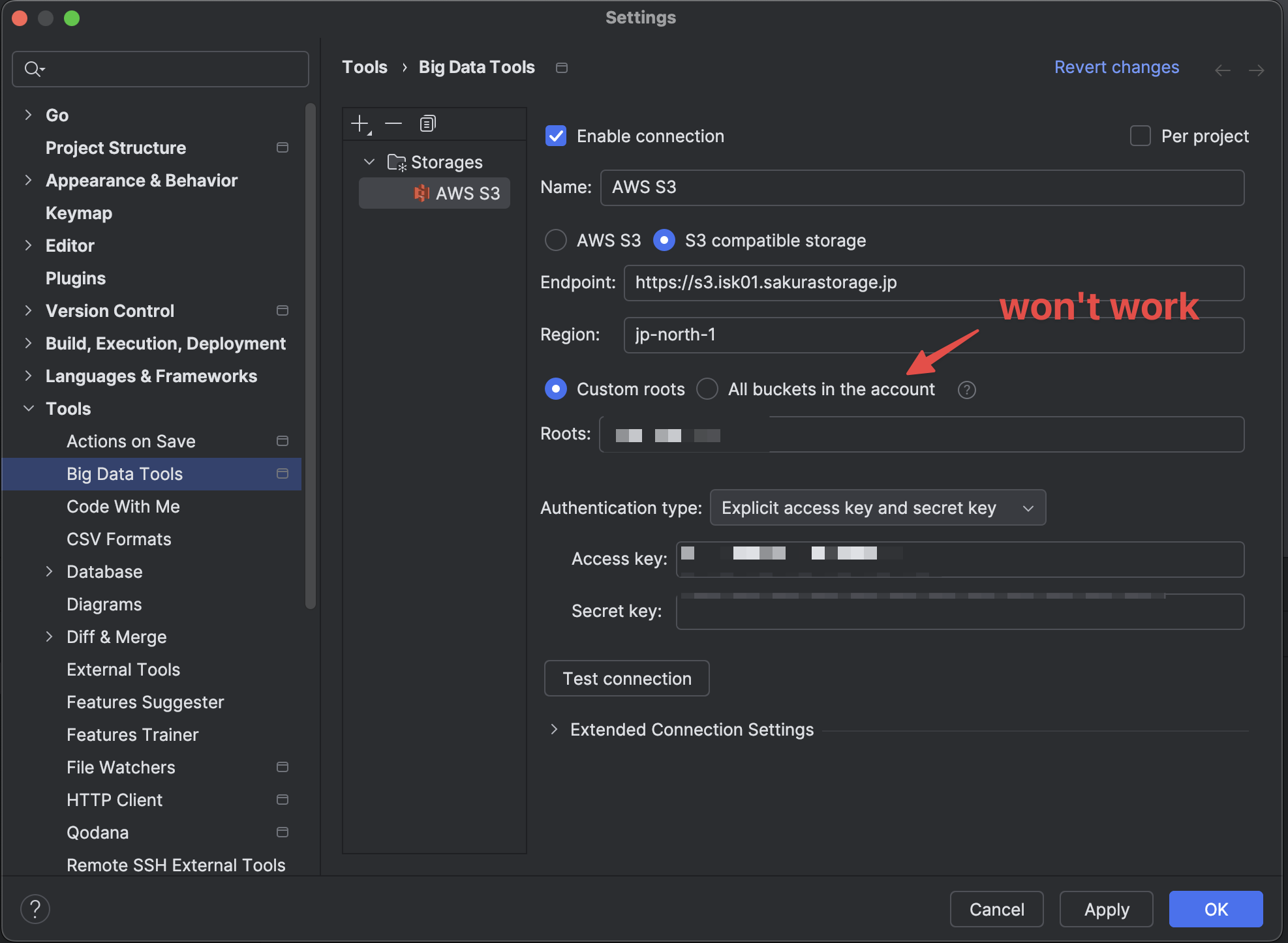Screen dimensions: 1288x943
Task: Navigate forward with the right arrow
Action: pos(1257,69)
